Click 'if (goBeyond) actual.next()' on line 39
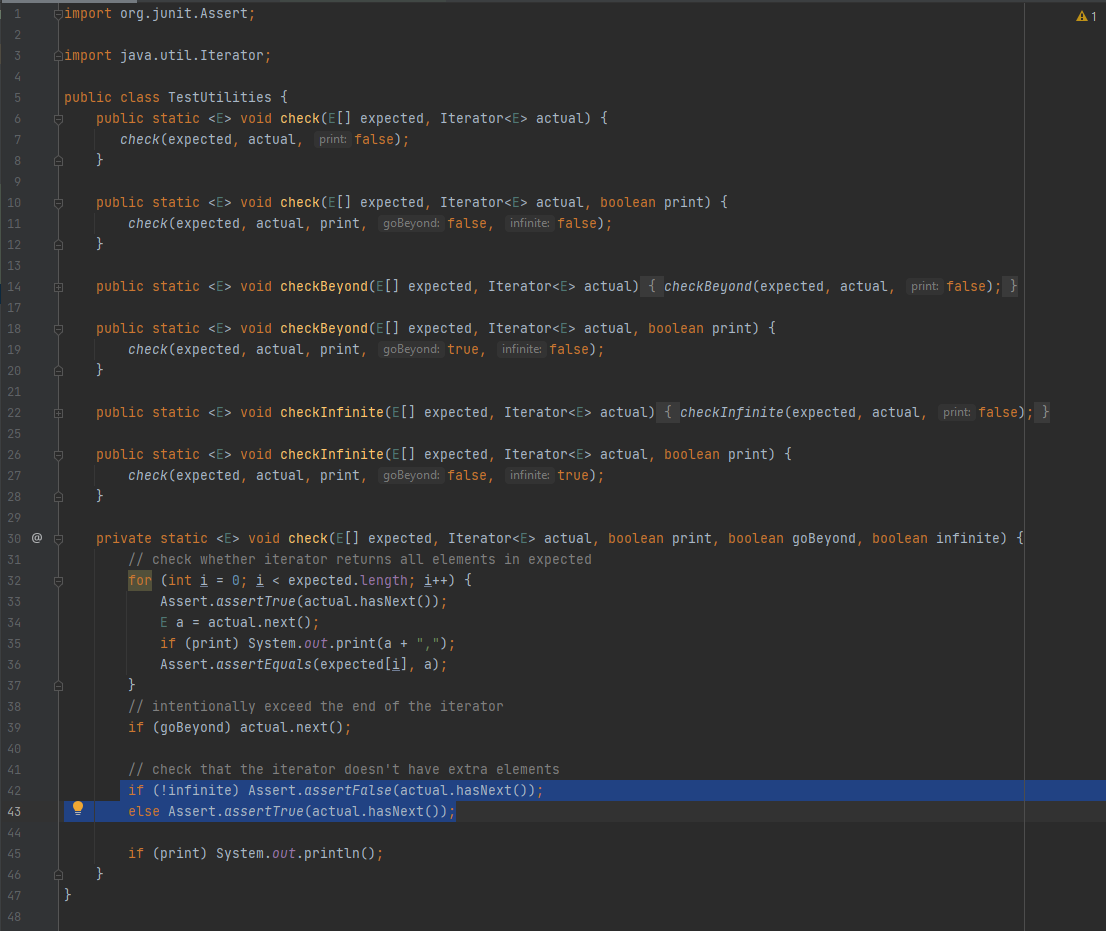 (239, 727)
